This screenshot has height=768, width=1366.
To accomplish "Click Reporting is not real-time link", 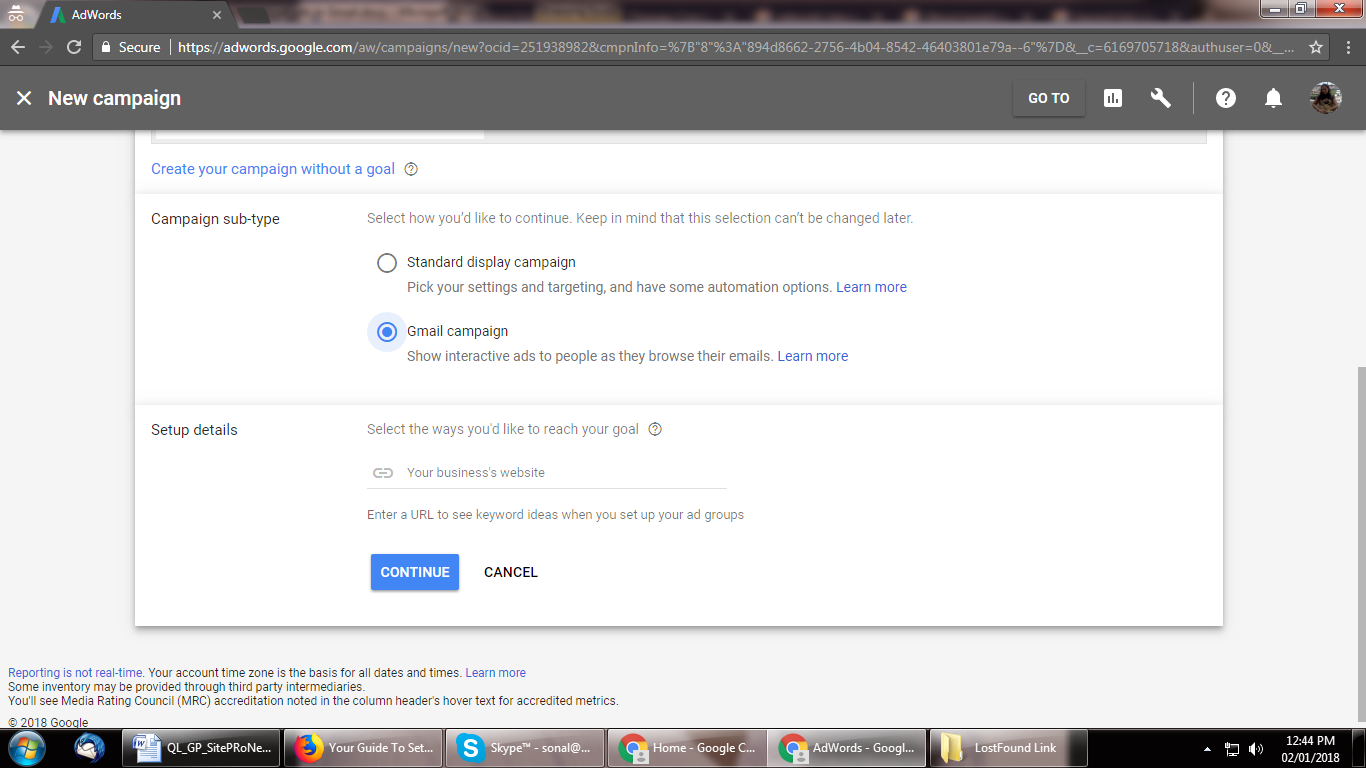I will 76,673.
